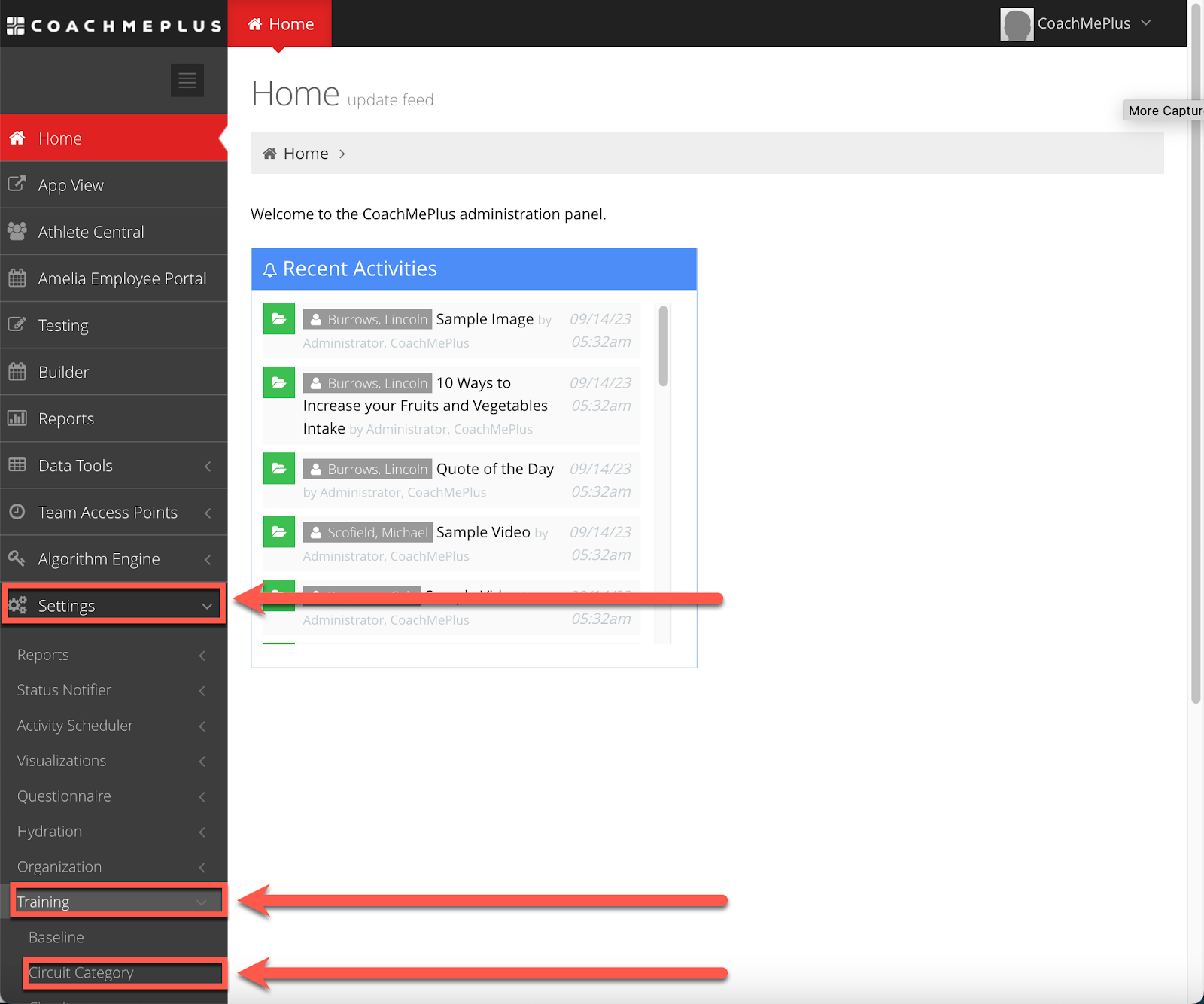Screen dimensions: 1204x1004
Task: Expand the Team Access Points submenu arrow
Action: click(208, 513)
